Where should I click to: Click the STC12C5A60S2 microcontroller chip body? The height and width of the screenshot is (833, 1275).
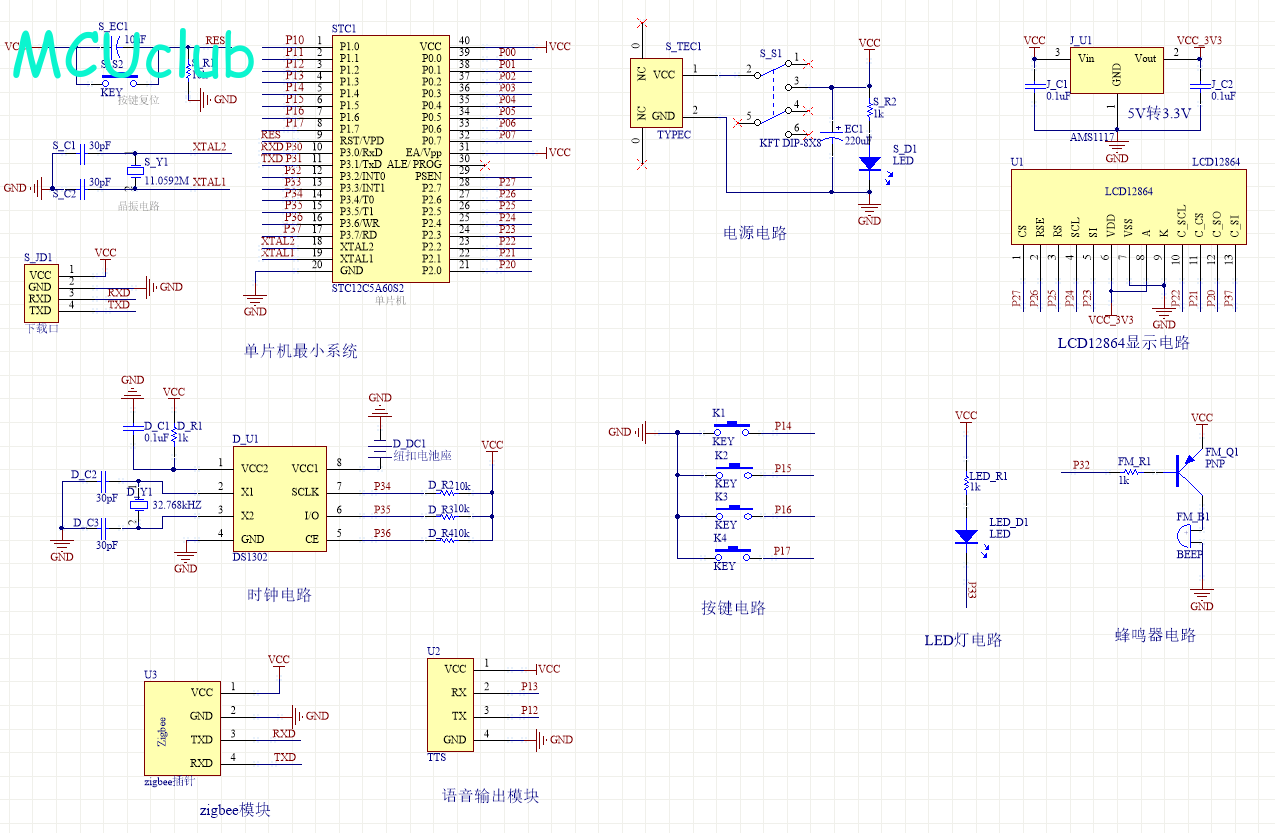pos(390,160)
